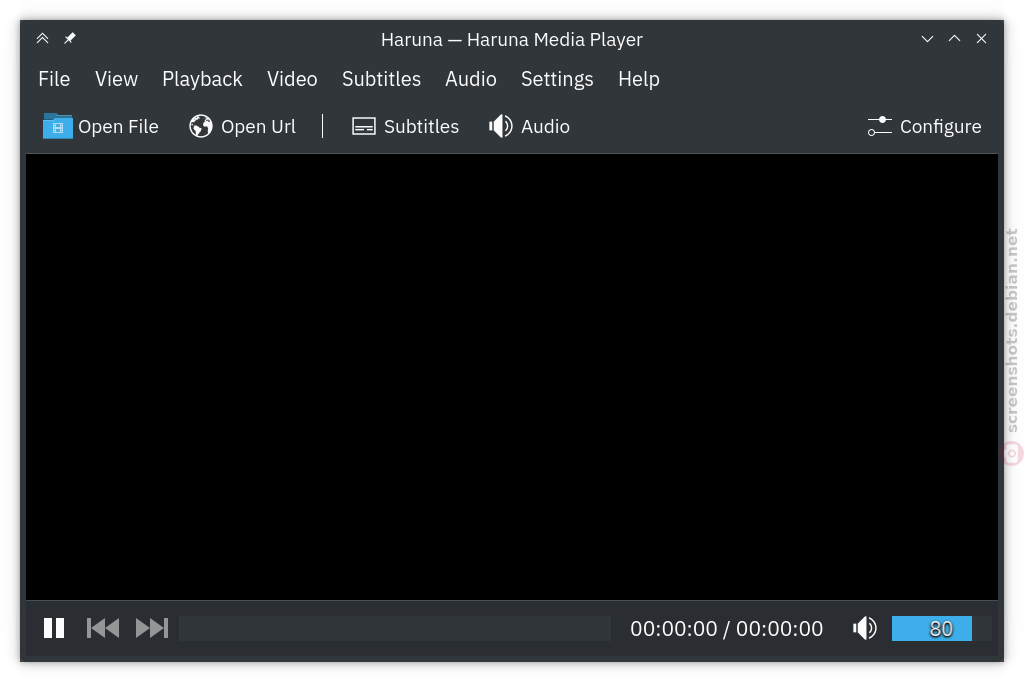Minimize the Haruna window
1024x682 pixels.
click(927, 39)
